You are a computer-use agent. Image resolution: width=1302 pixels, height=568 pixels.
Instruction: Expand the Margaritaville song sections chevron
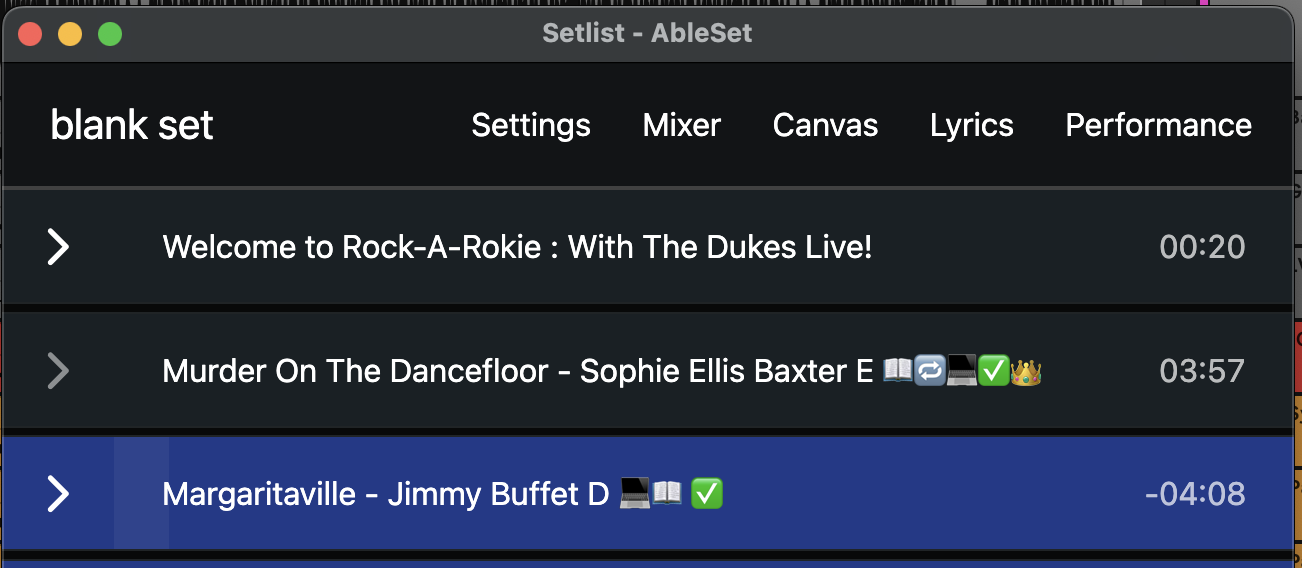pos(59,494)
